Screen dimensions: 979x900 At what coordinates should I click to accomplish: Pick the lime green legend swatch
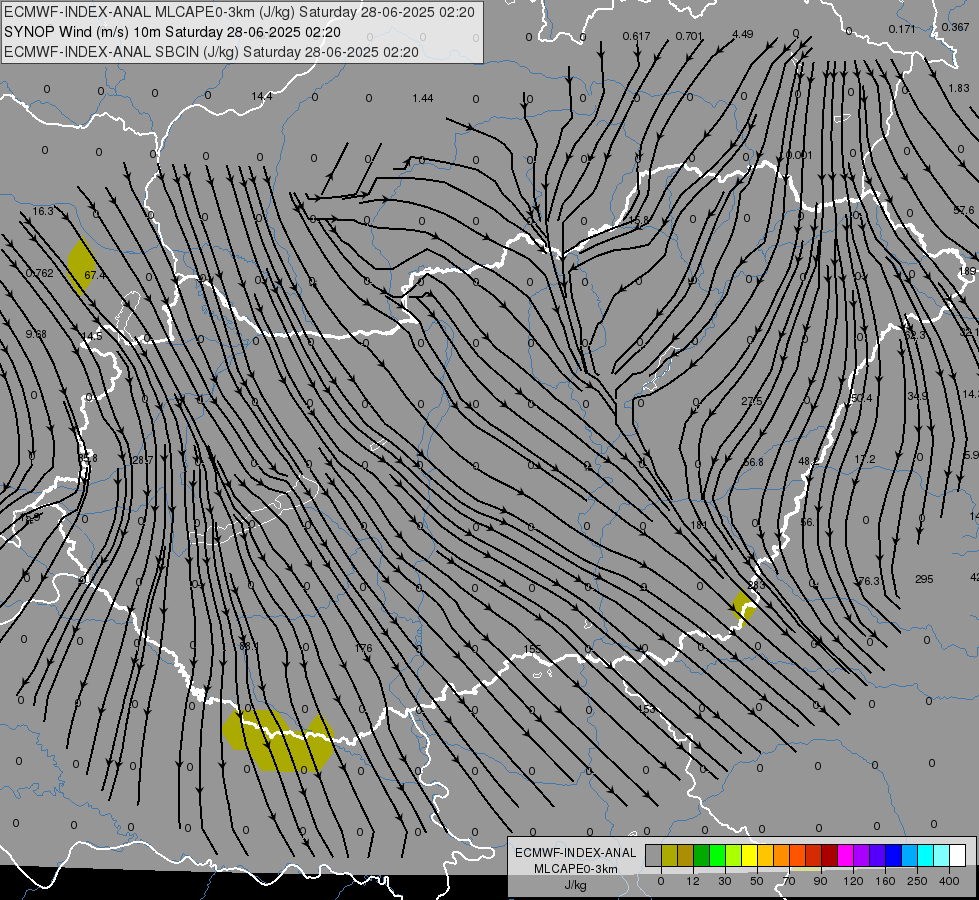[x=733, y=856]
